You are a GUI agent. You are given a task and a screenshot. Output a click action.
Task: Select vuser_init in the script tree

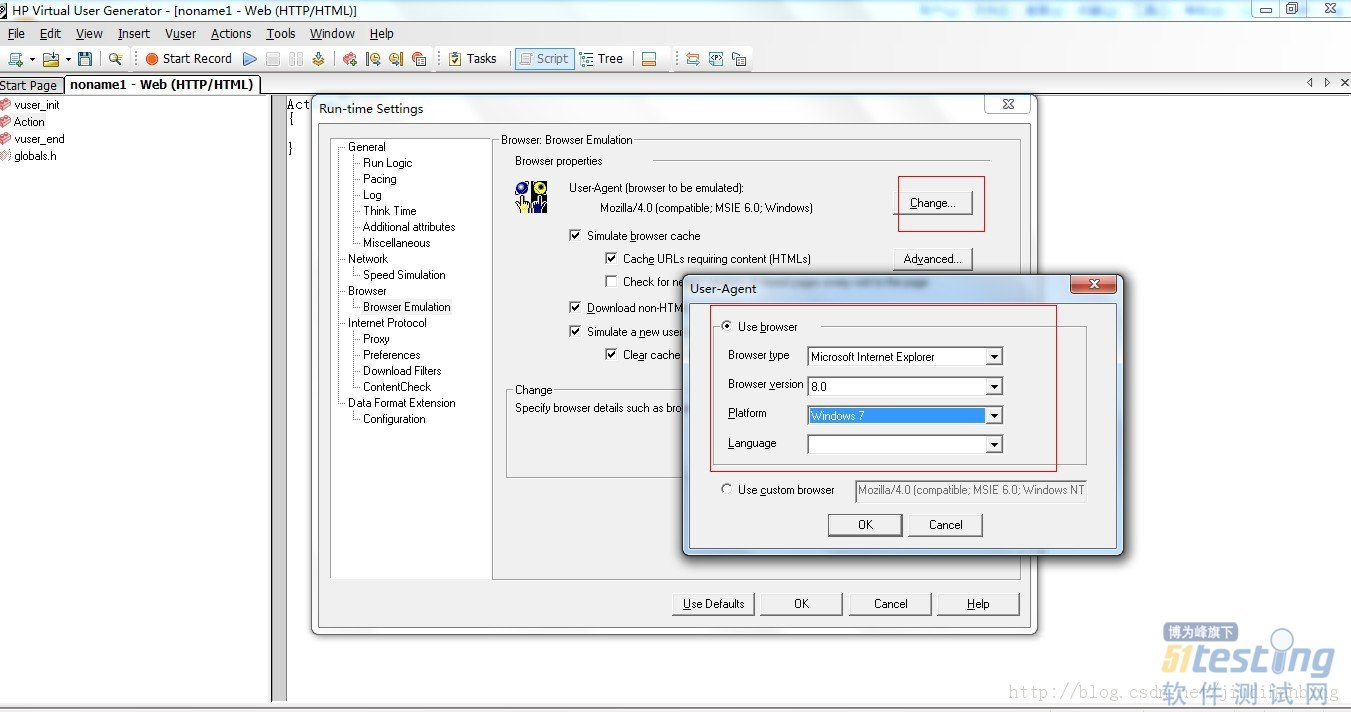coord(36,105)
